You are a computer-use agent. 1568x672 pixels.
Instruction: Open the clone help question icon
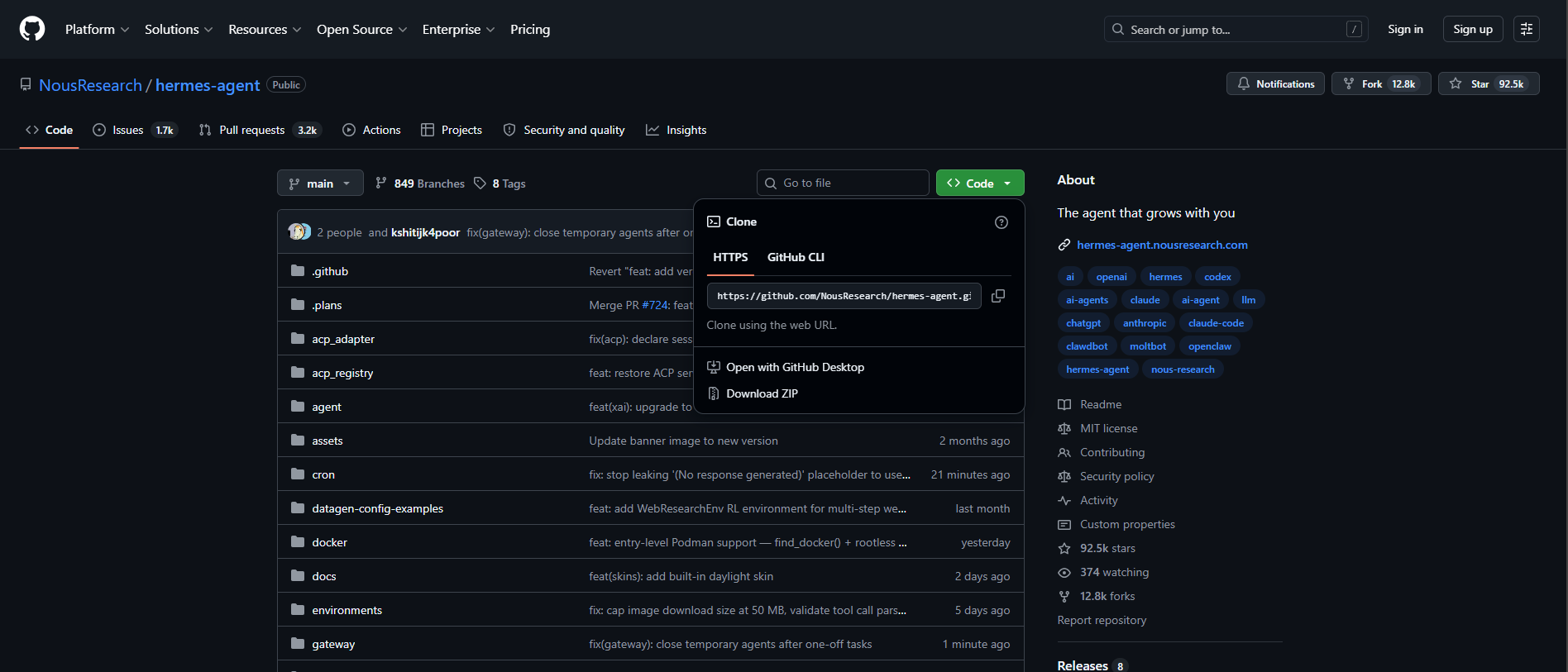(x=1002, y=222)
